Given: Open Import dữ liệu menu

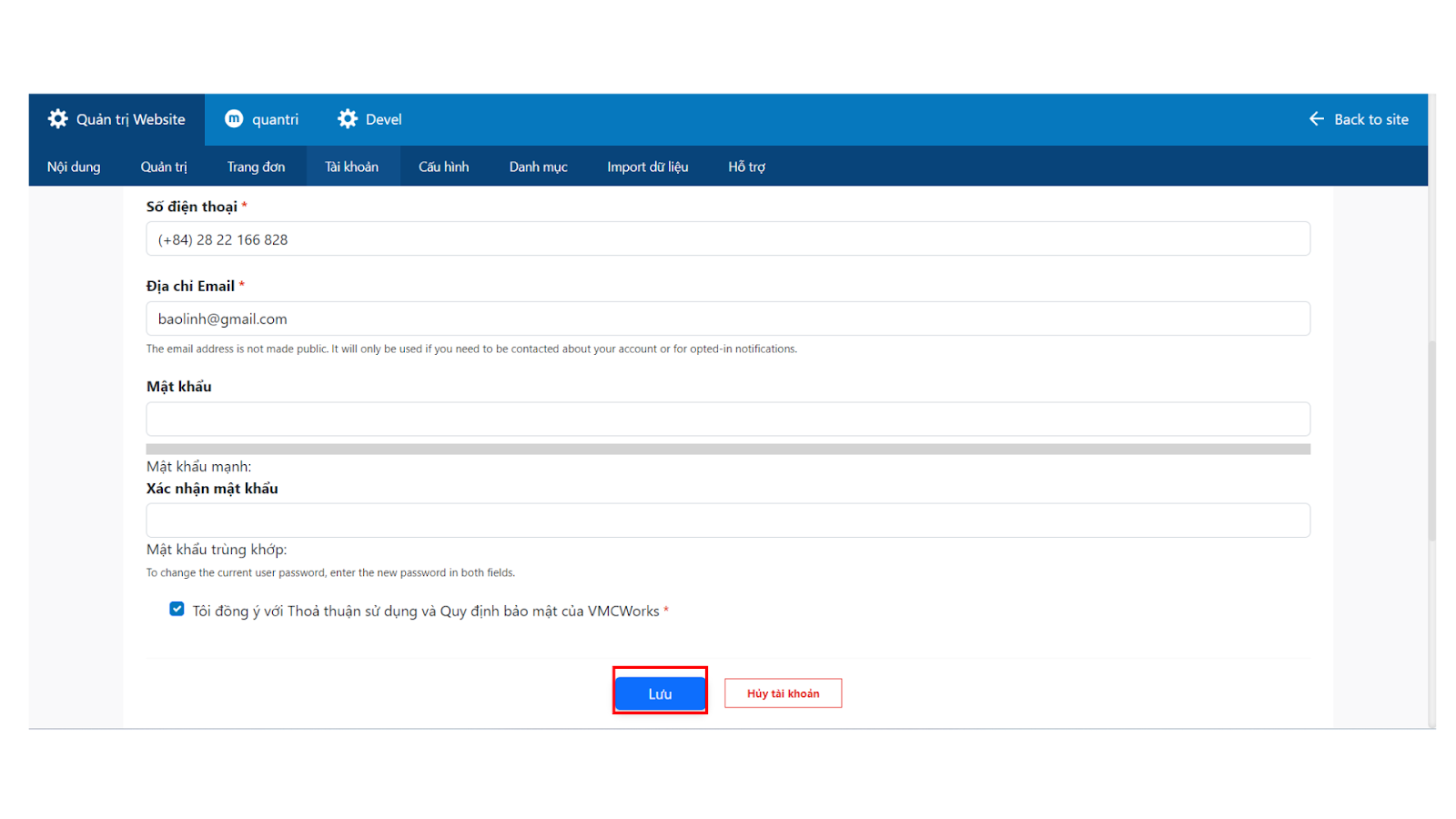Looking at the screenshot, I should pos(648,167).
